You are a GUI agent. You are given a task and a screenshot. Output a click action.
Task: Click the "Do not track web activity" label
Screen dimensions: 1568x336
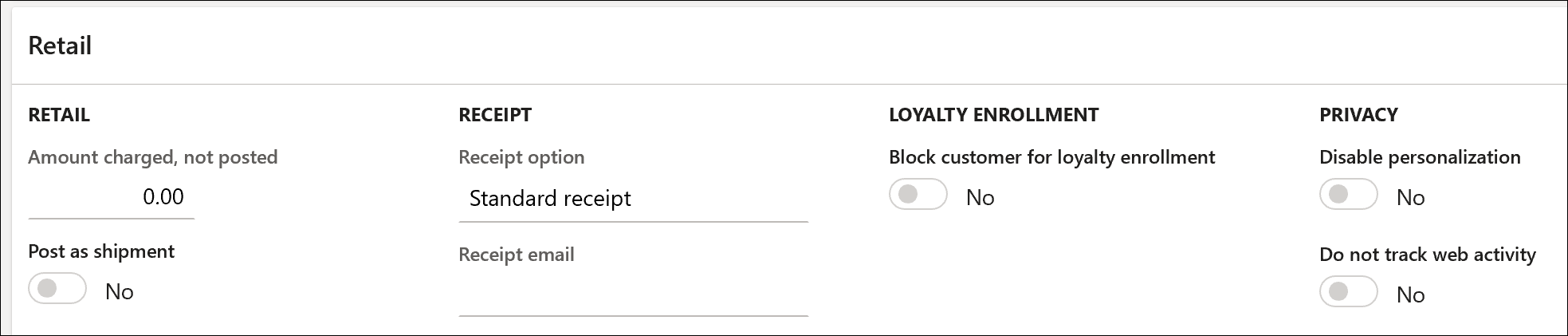tap(1427, 255)
